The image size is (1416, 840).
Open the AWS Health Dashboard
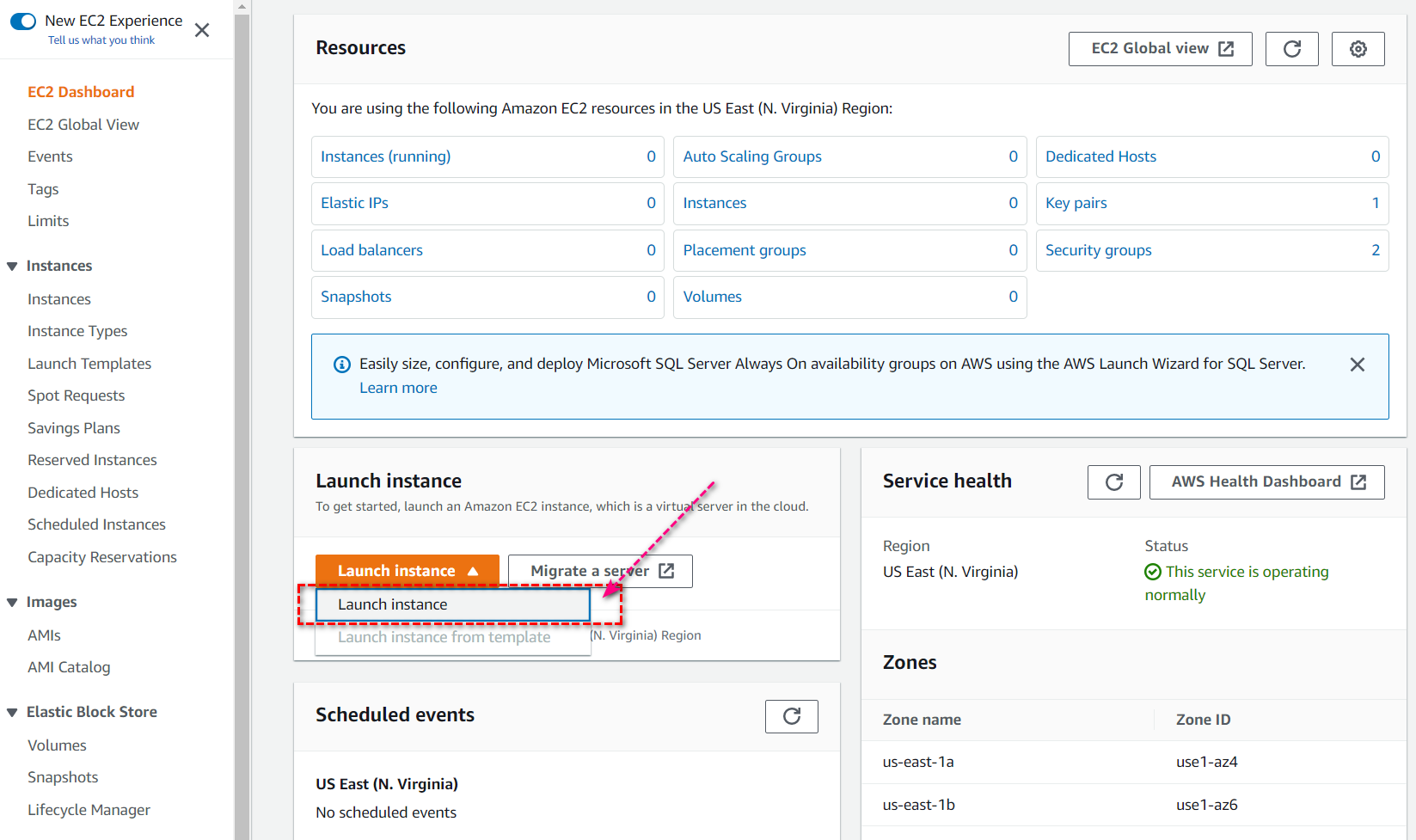(x=1266, y=482)
